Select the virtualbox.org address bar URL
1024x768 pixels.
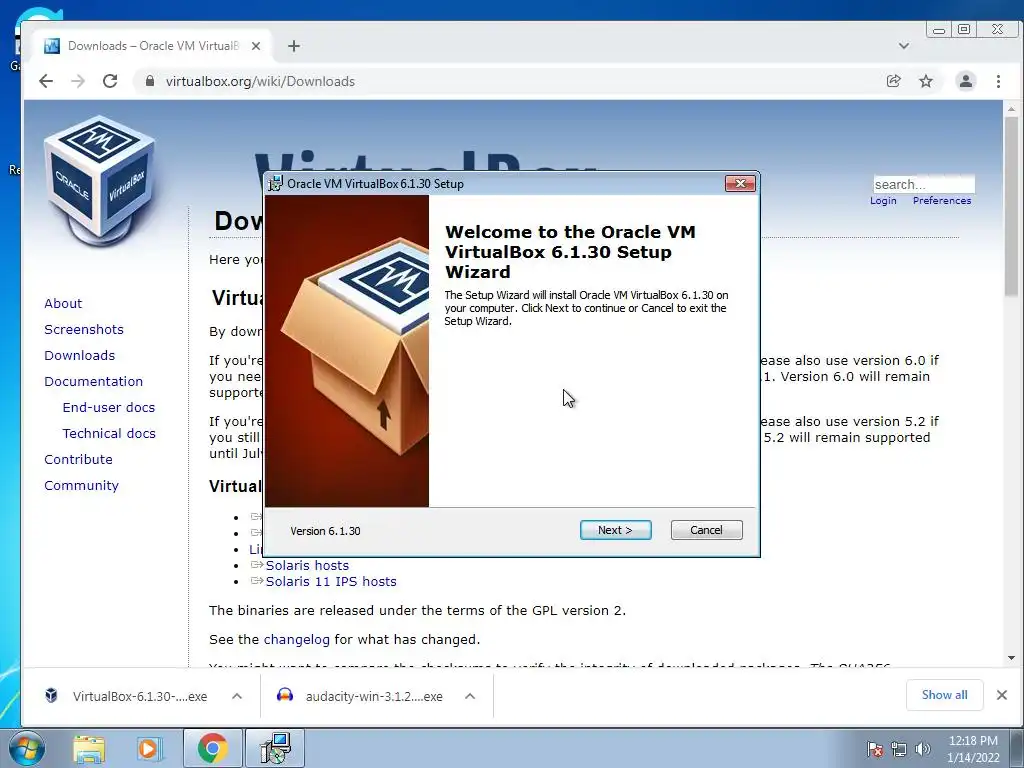click(260, 82)
